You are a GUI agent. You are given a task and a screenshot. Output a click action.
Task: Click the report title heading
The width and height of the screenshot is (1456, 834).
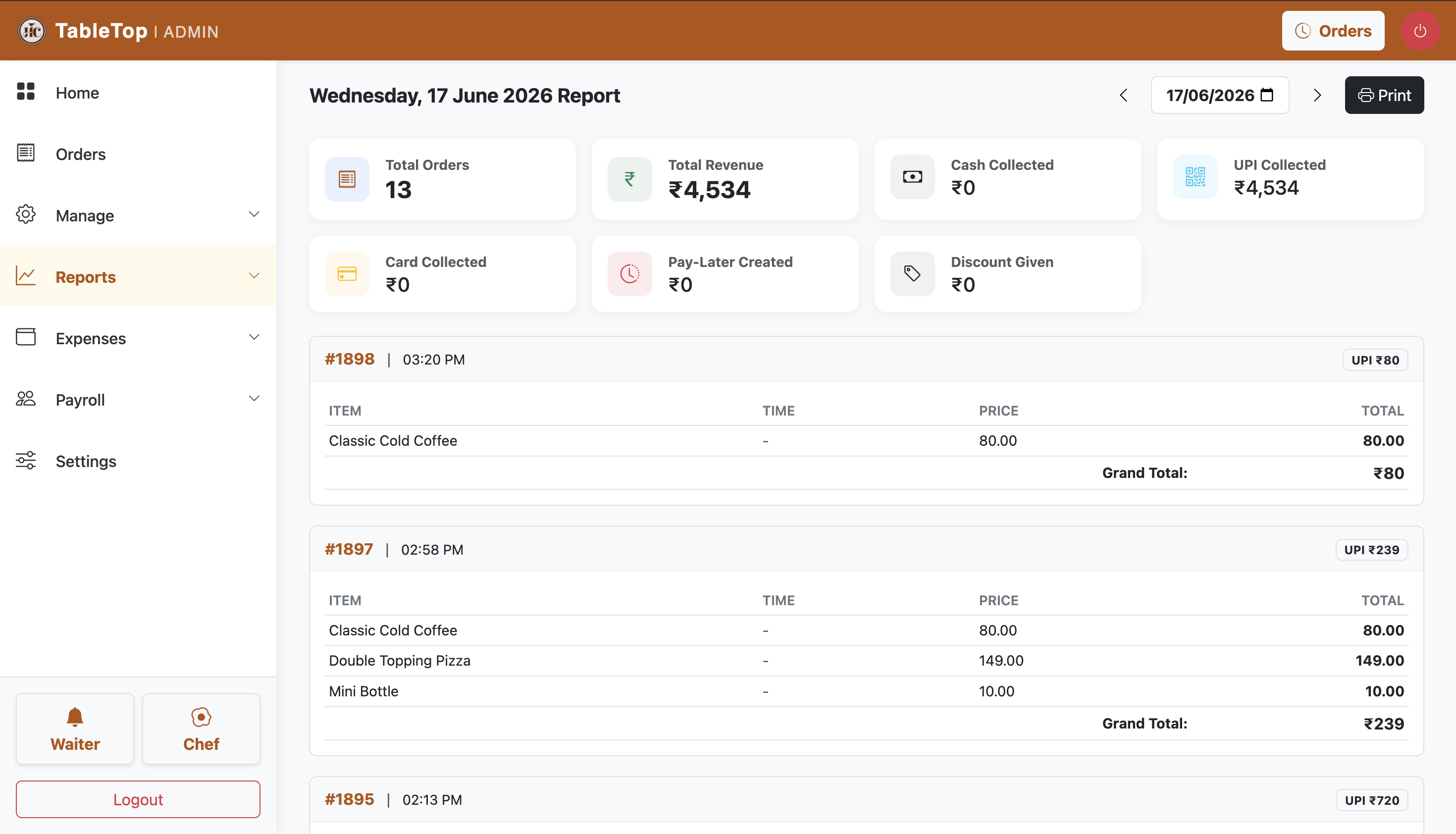465,95
